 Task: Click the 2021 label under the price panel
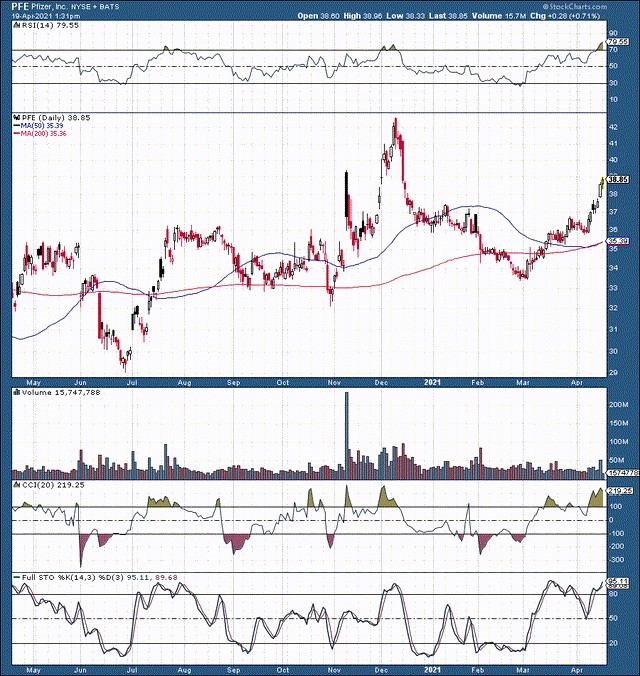pyautogui.click(x=432, y=382)
